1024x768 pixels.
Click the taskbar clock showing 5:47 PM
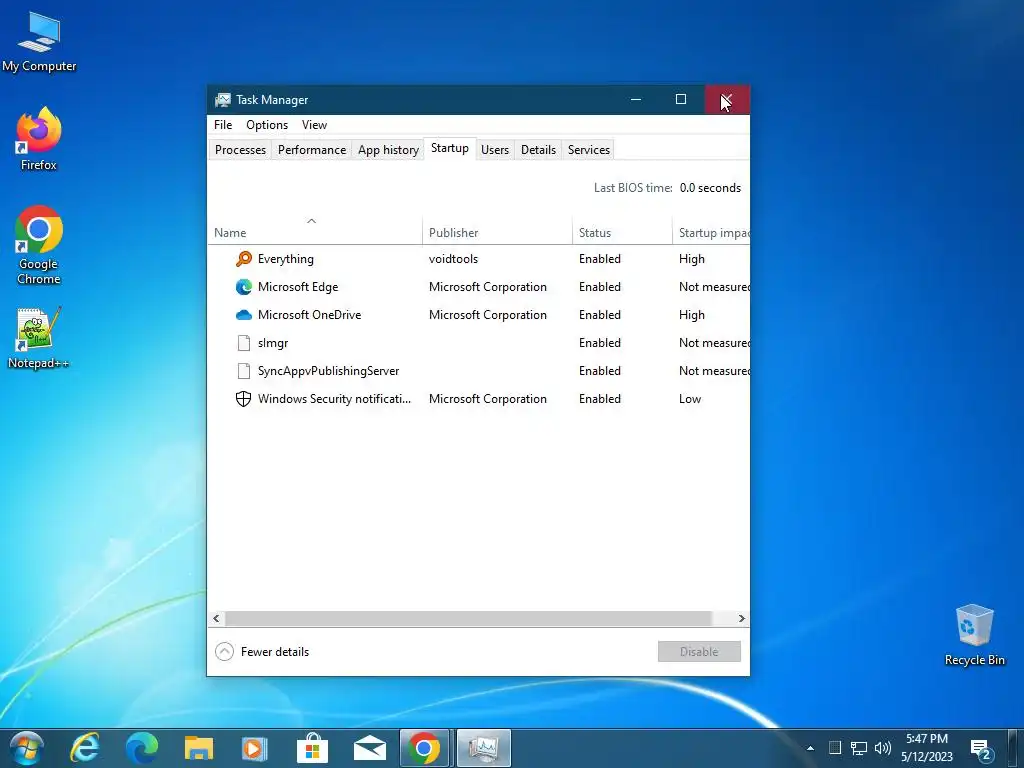pos(927,748)
